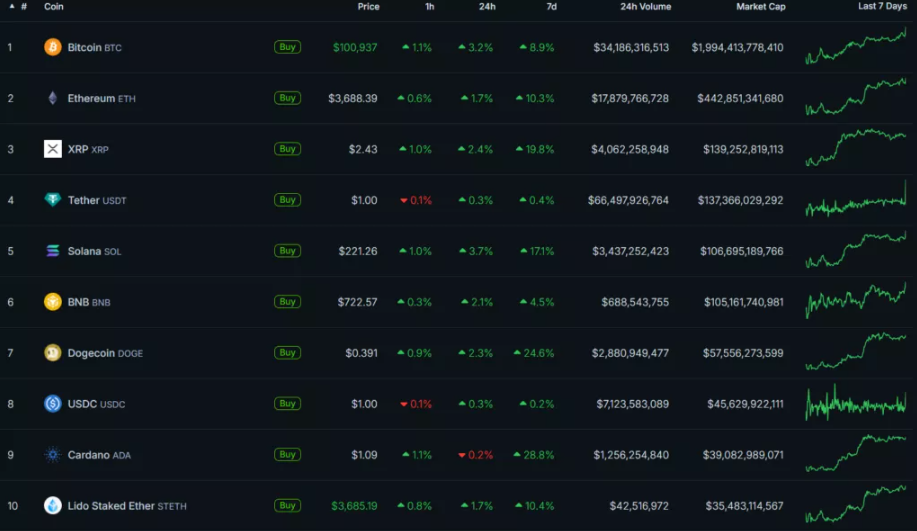Click the Solana logo icon
Image resolution: width=917 pixels, height=531 pixels.
(x=53, y=250)
